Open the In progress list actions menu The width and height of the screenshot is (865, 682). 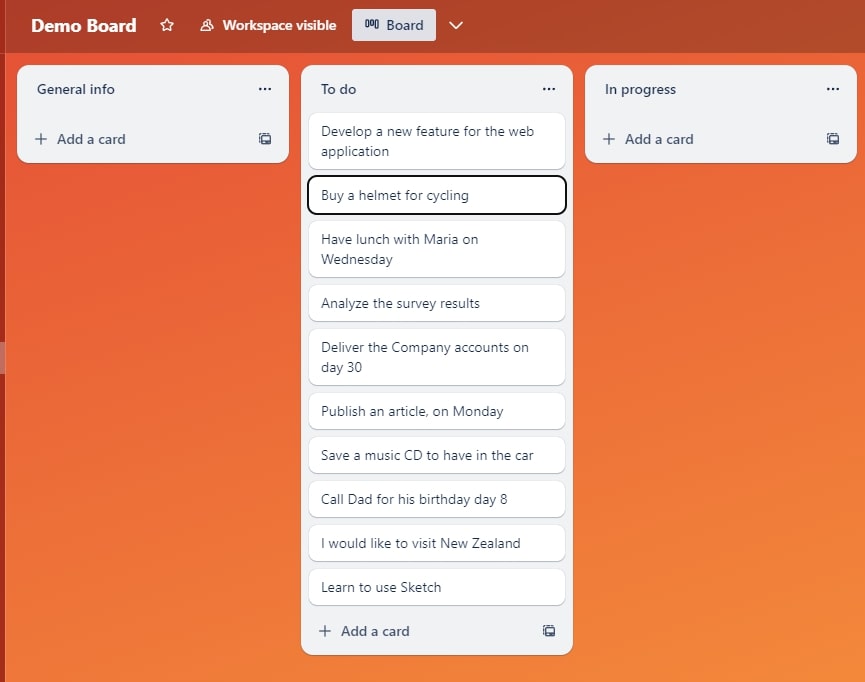[x=833, y=89]
